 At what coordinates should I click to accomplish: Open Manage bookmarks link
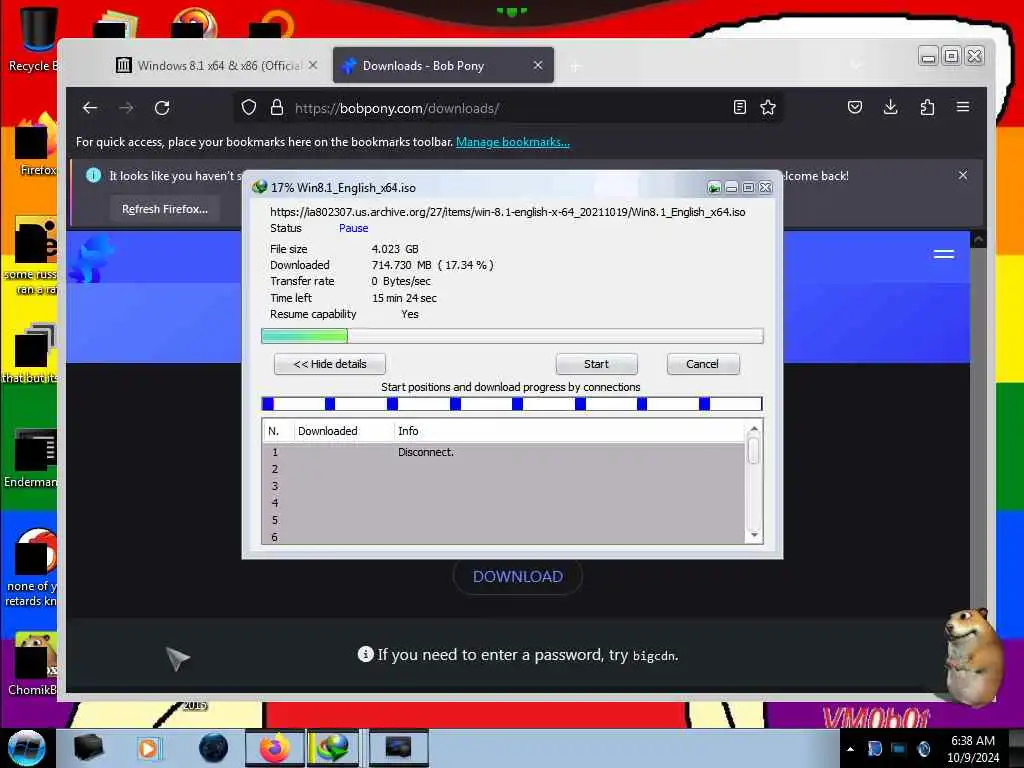513,142
